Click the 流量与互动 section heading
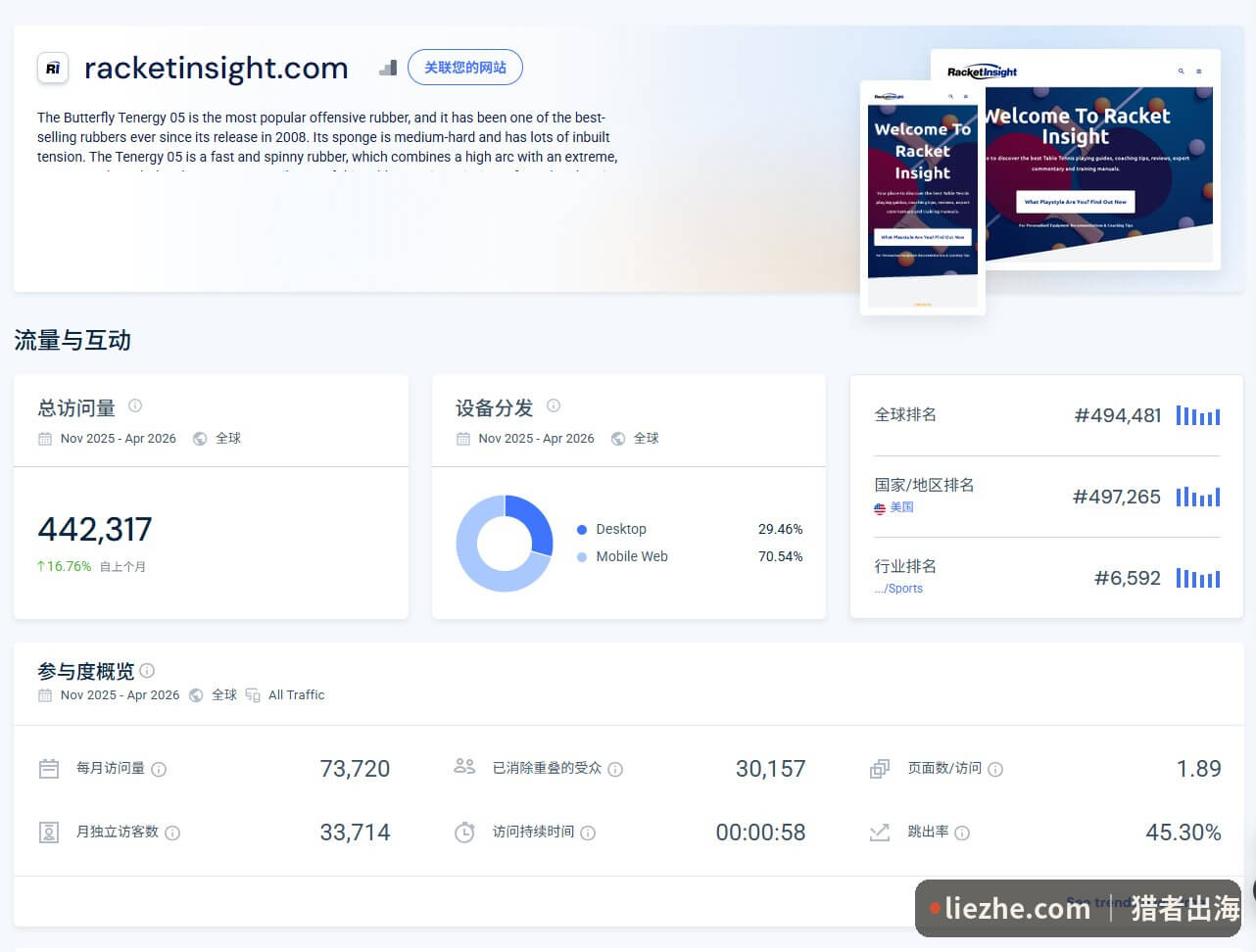This screenshot has width=1256, height=952. click(x=72, y=341)
